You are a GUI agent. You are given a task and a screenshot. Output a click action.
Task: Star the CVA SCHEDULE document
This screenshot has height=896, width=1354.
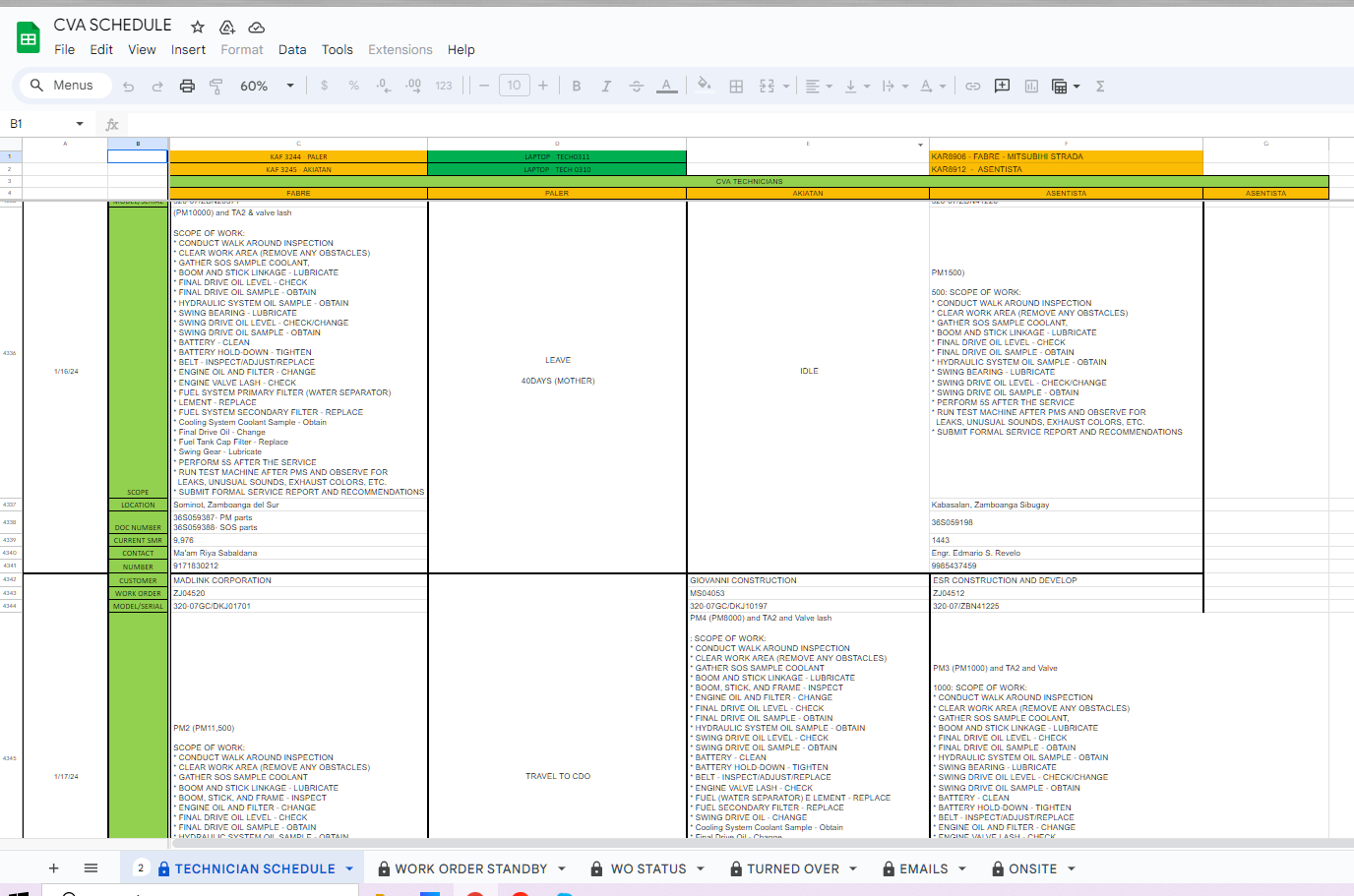click(198, 27)
